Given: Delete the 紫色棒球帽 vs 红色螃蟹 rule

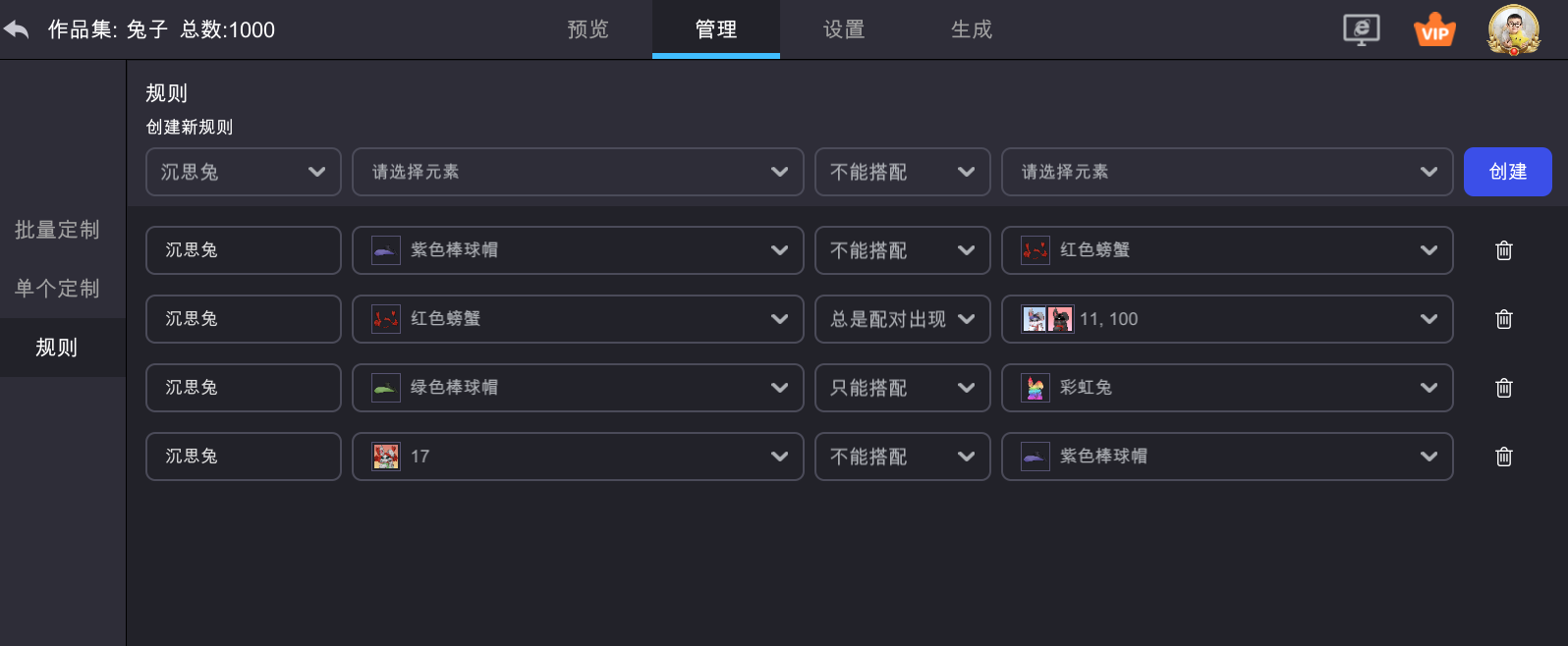Looking at the screenshot, I should (1503, 250).
